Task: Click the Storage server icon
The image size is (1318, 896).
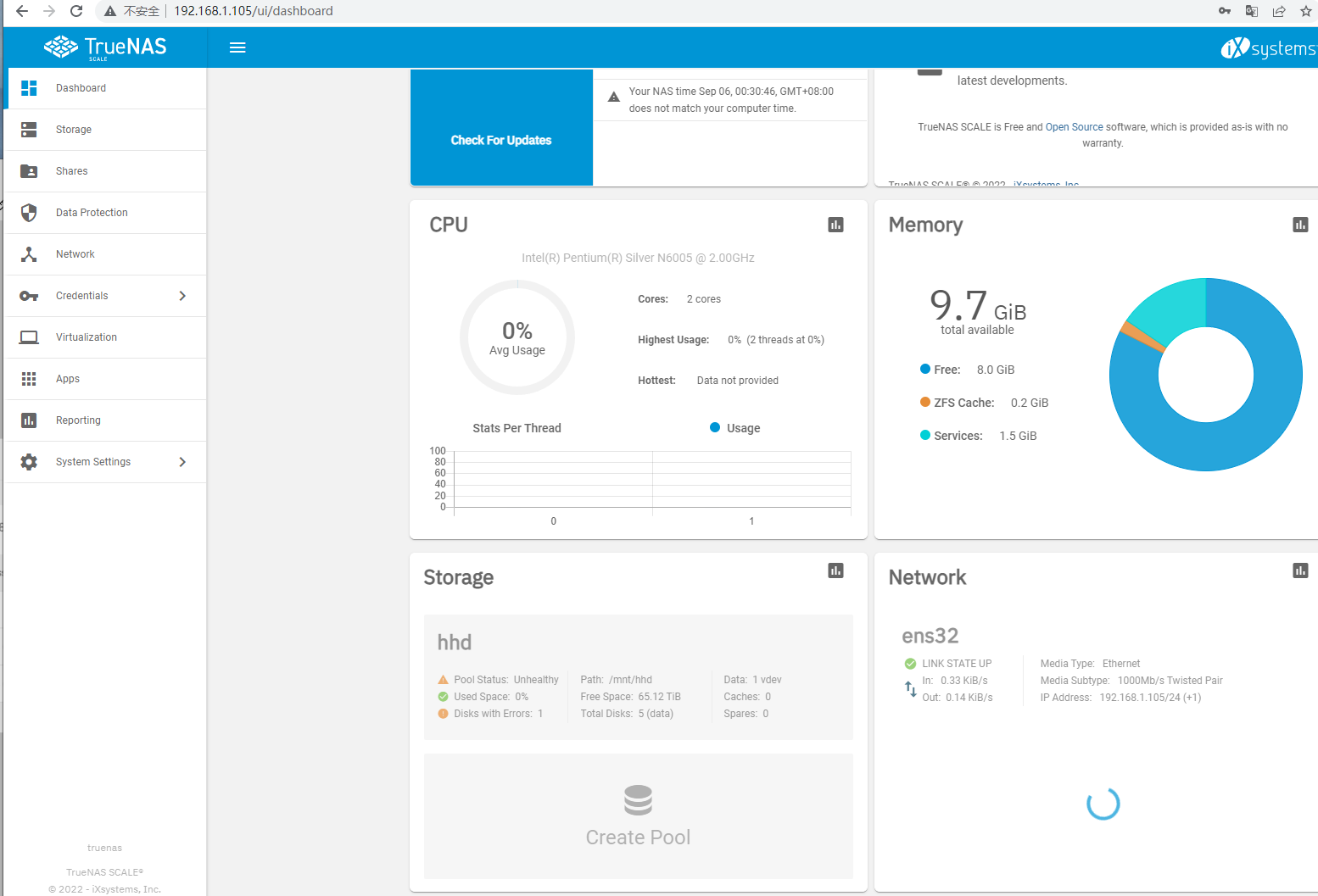Action: (29, 130)
